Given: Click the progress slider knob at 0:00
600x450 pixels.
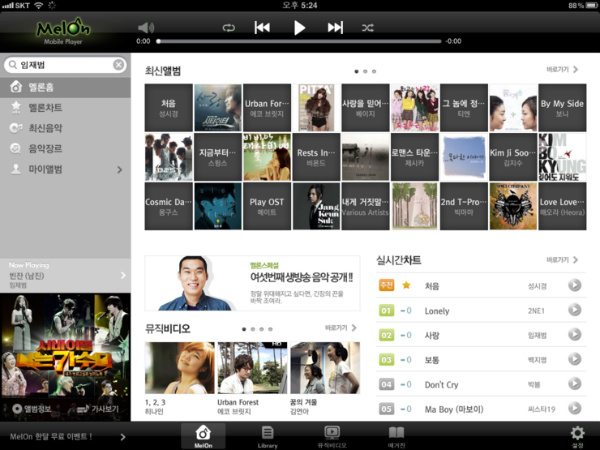Looking at the screenshot, I should tap(158, 41).
